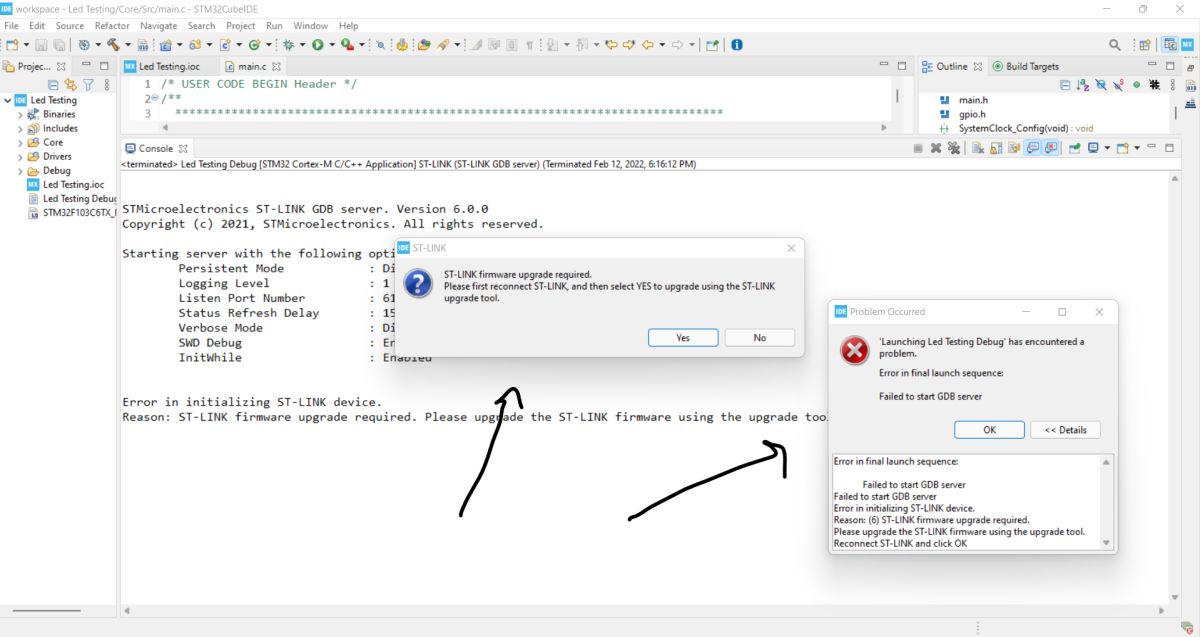
Task: Expand the Binaries folder
Action: click(20, 114)
